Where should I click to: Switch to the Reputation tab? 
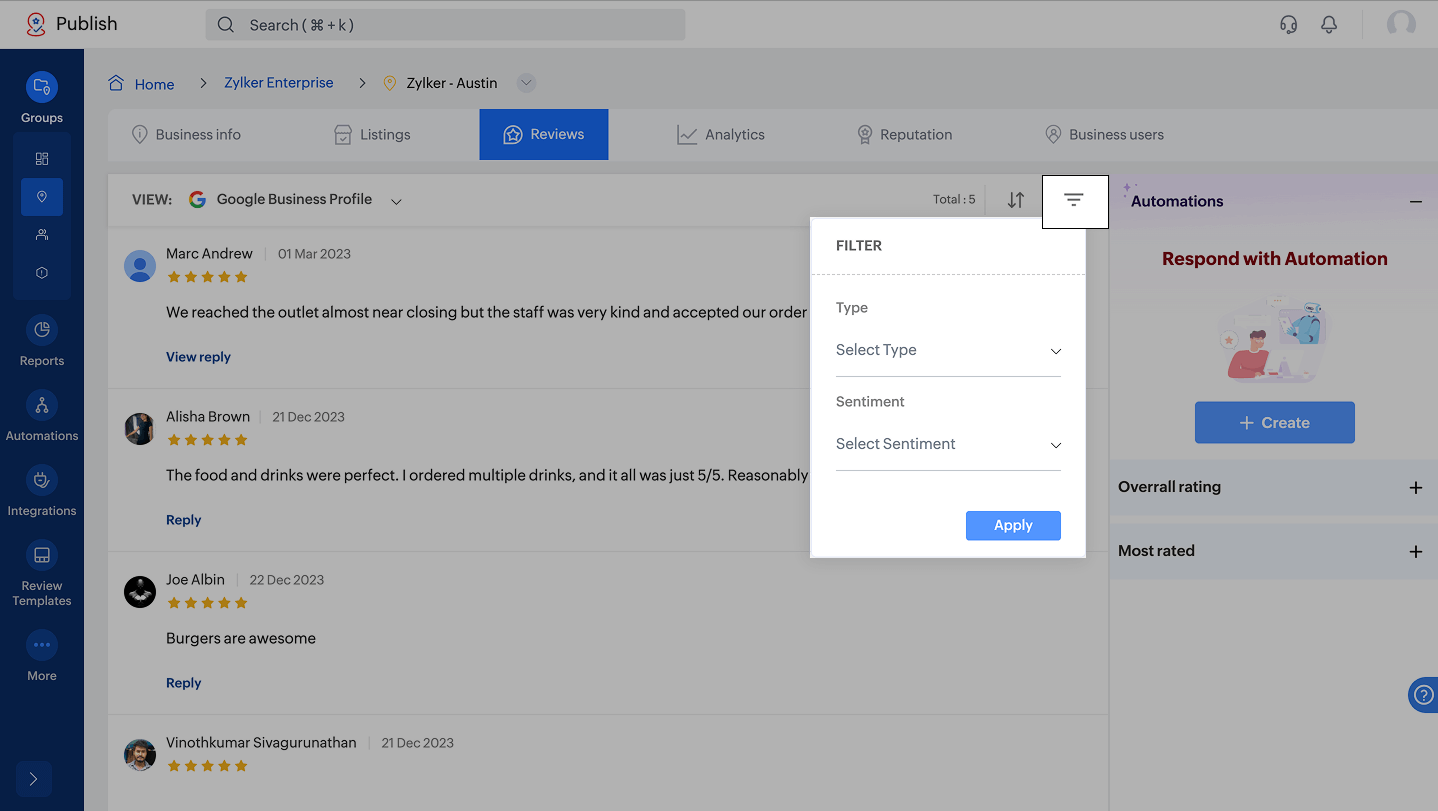pos(904,134)
